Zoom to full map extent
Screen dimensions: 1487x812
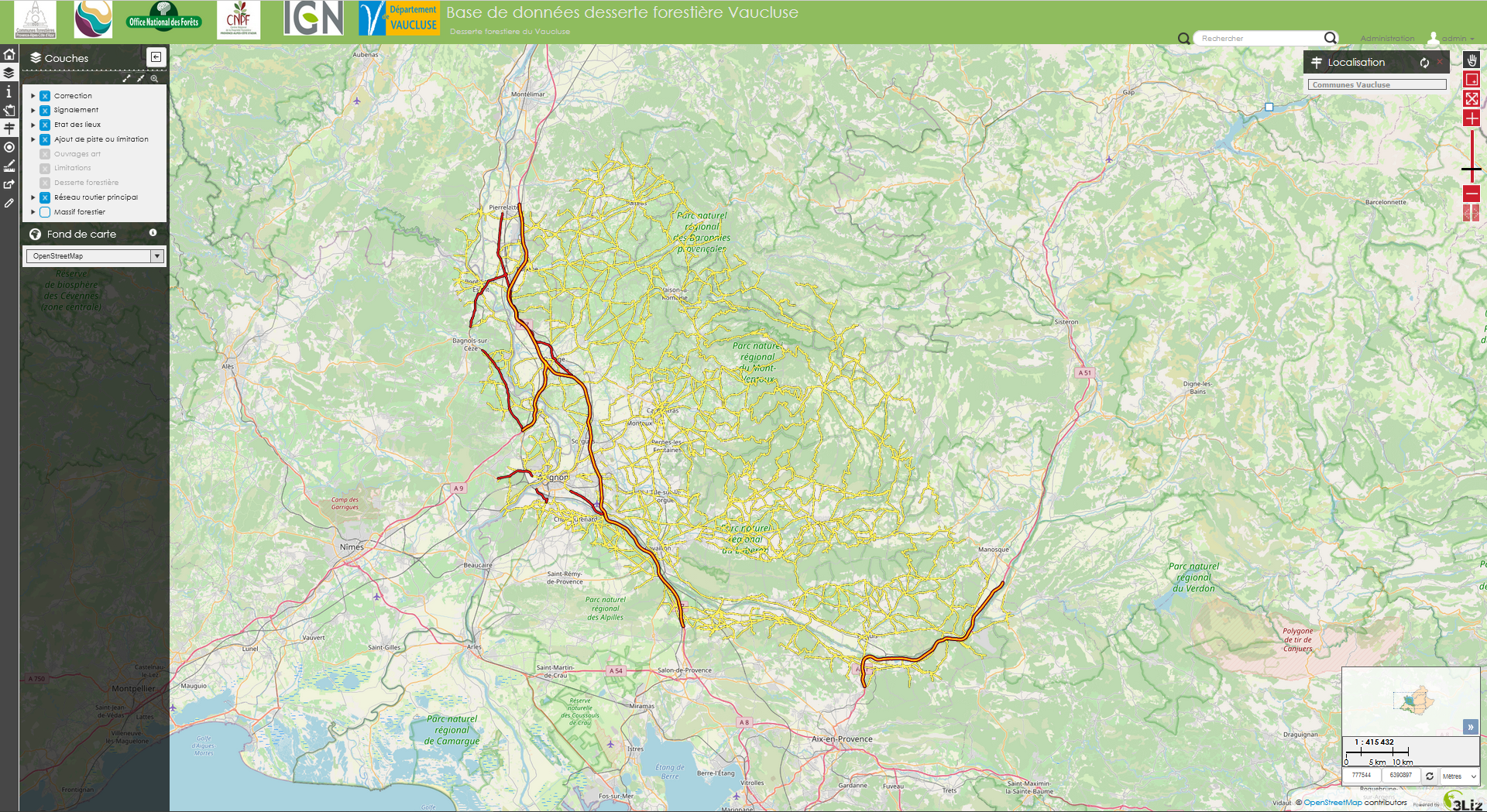tap(1472, 98)
